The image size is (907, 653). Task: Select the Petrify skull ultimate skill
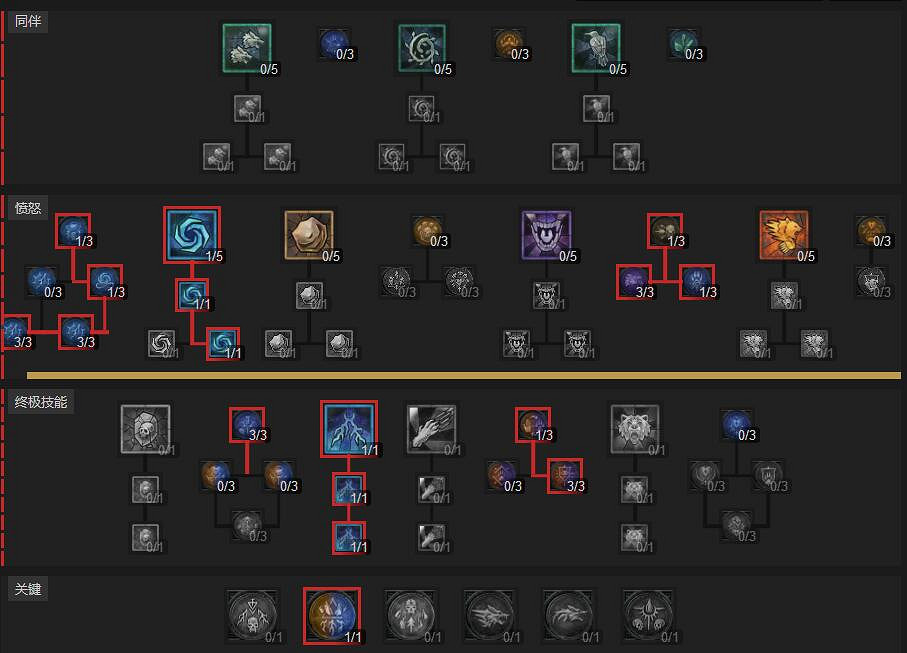pos(145,429)
